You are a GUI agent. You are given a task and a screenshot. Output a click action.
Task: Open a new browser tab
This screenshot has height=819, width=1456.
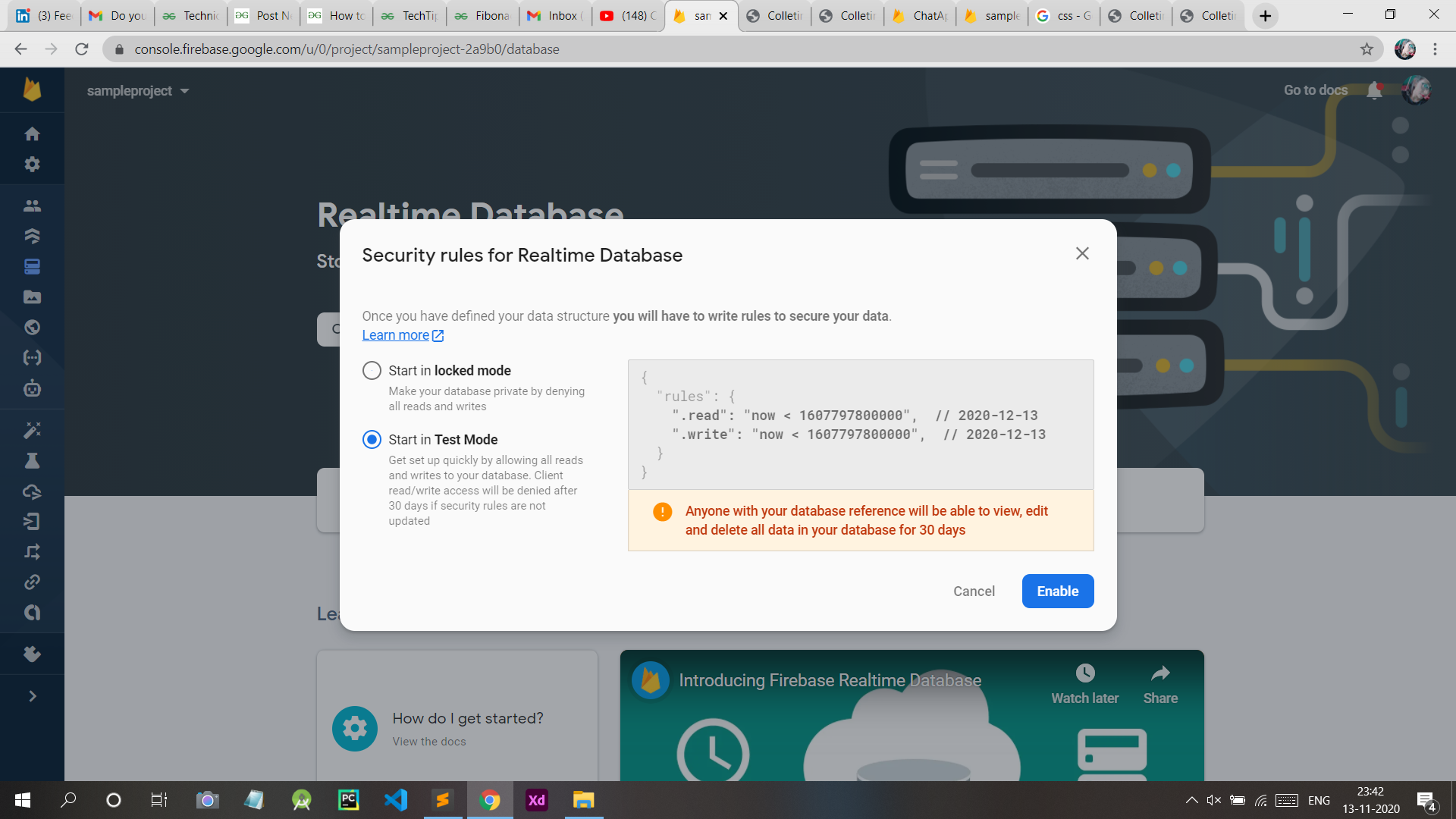click(x=1265, y=16)
